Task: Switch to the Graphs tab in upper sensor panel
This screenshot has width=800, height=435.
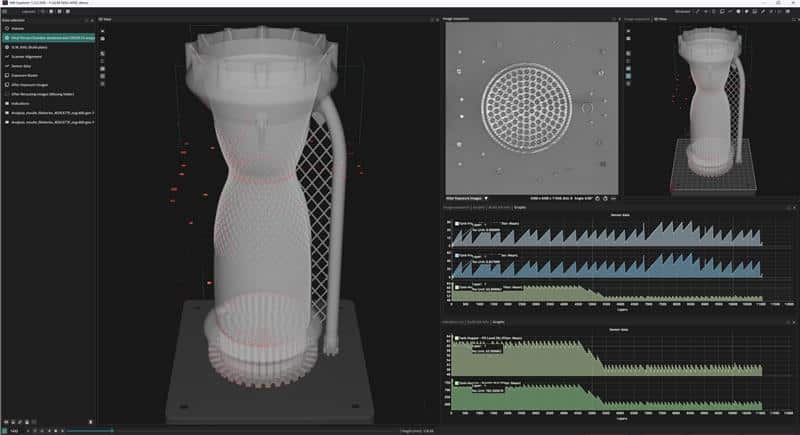Action: click(520, 208)
